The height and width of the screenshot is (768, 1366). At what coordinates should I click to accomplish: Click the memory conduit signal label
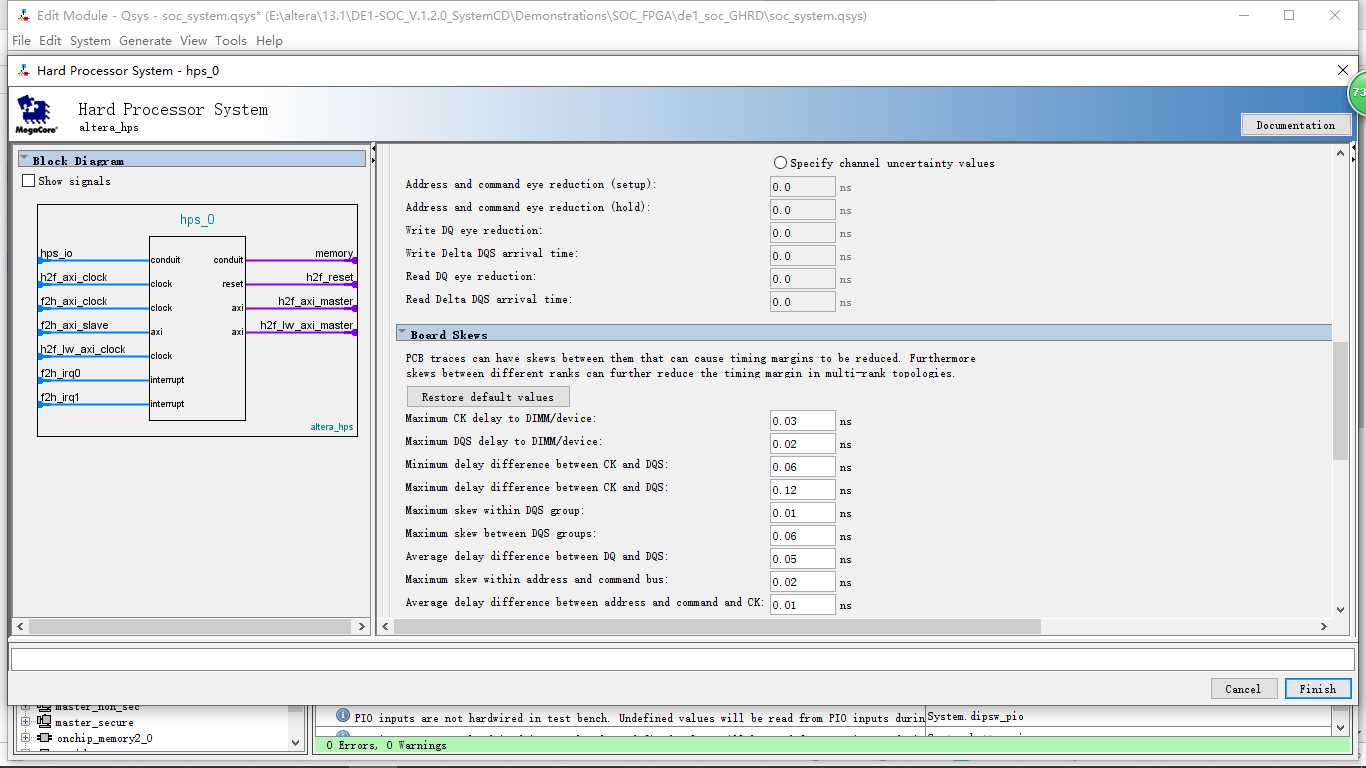[x=334, y=254]
